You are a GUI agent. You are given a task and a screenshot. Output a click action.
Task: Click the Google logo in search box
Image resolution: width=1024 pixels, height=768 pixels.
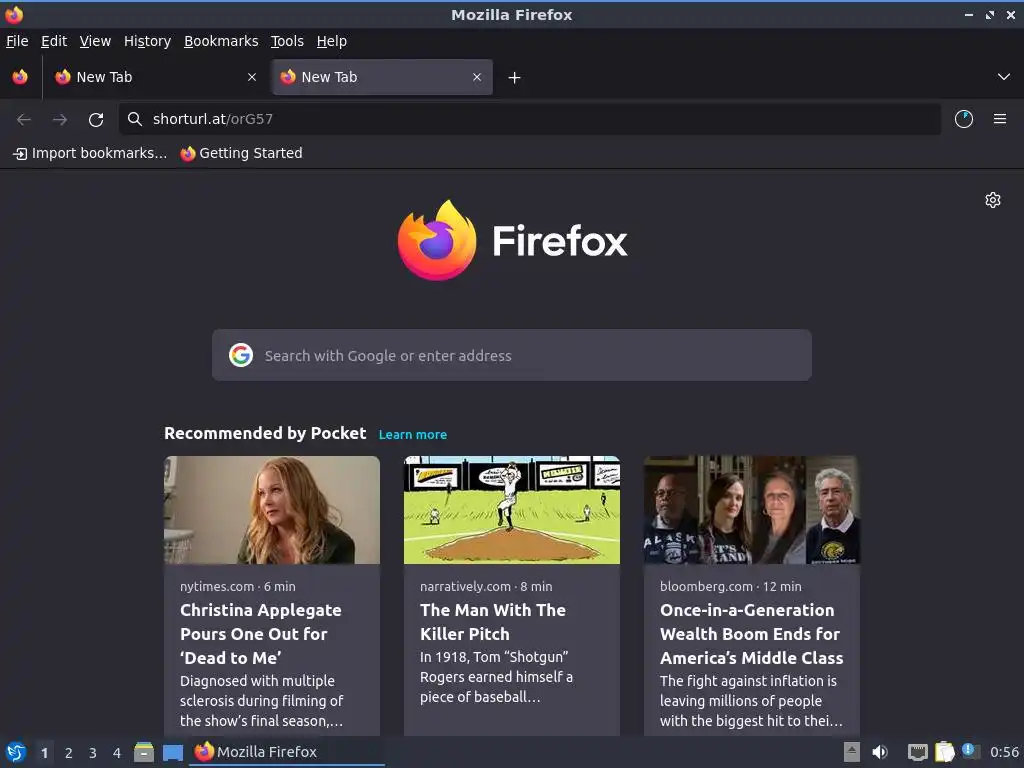point(241,355)
